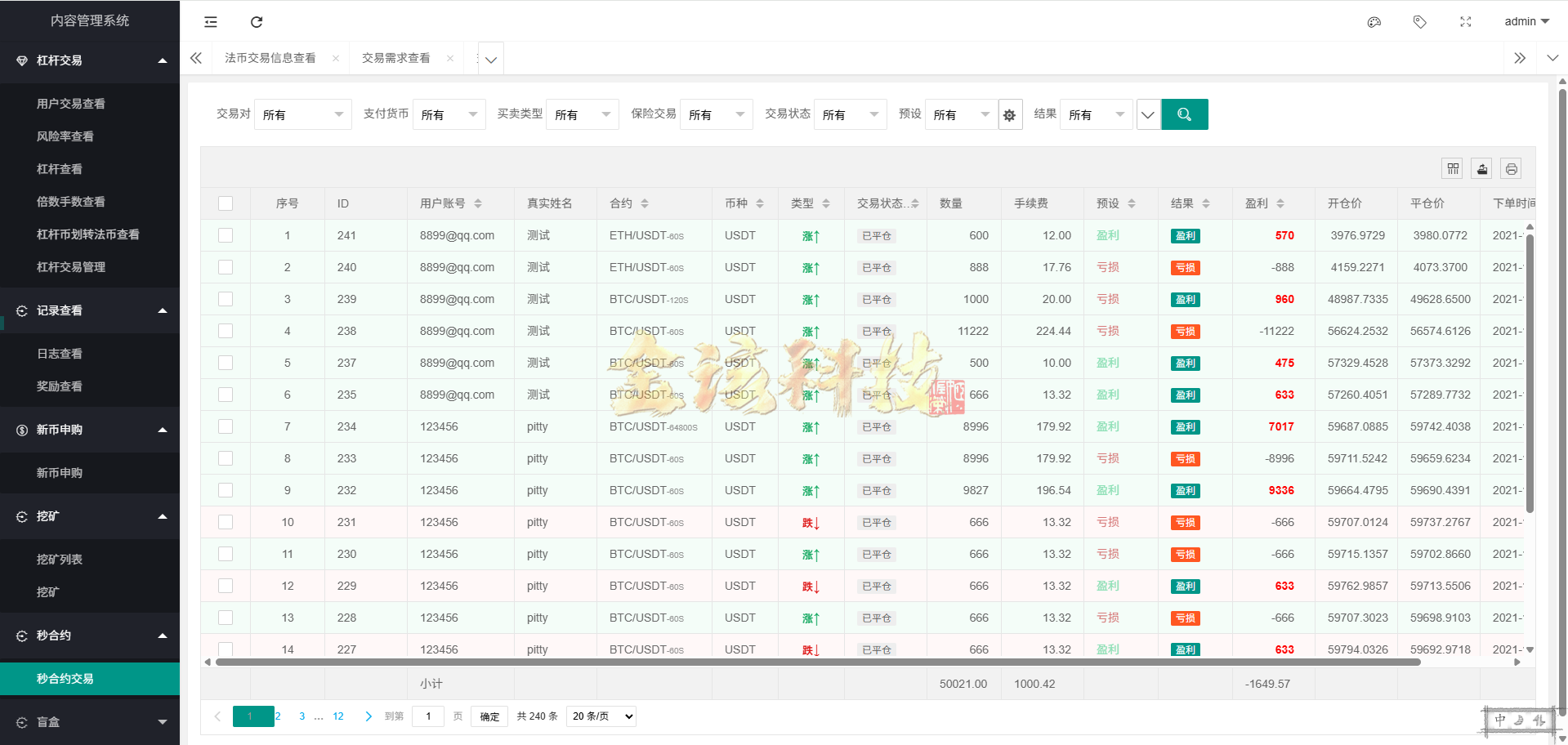Open the 交易对 filter dropdown
The image size is (1568, 745).
pos(302,114)
